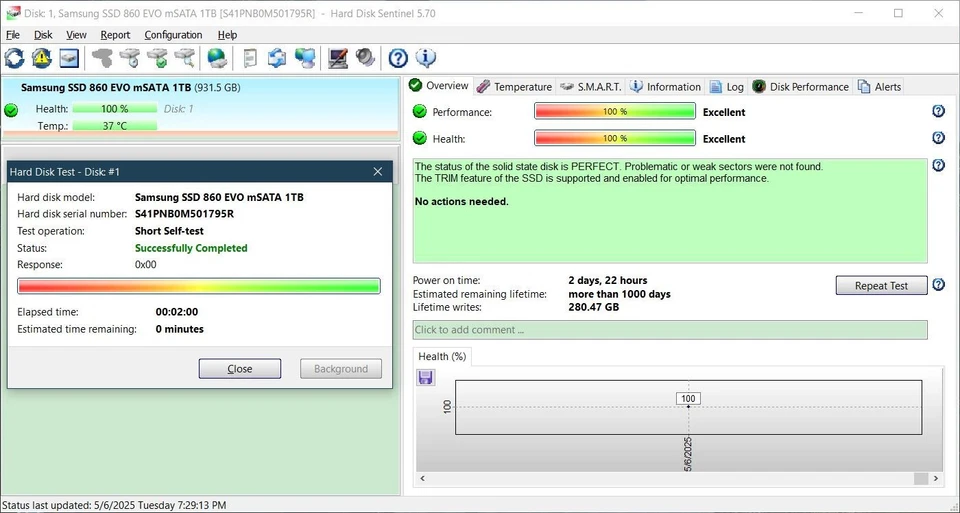Switch to the Log tab
This screenshot has height=513, width=960.
[x=727, y=87]
